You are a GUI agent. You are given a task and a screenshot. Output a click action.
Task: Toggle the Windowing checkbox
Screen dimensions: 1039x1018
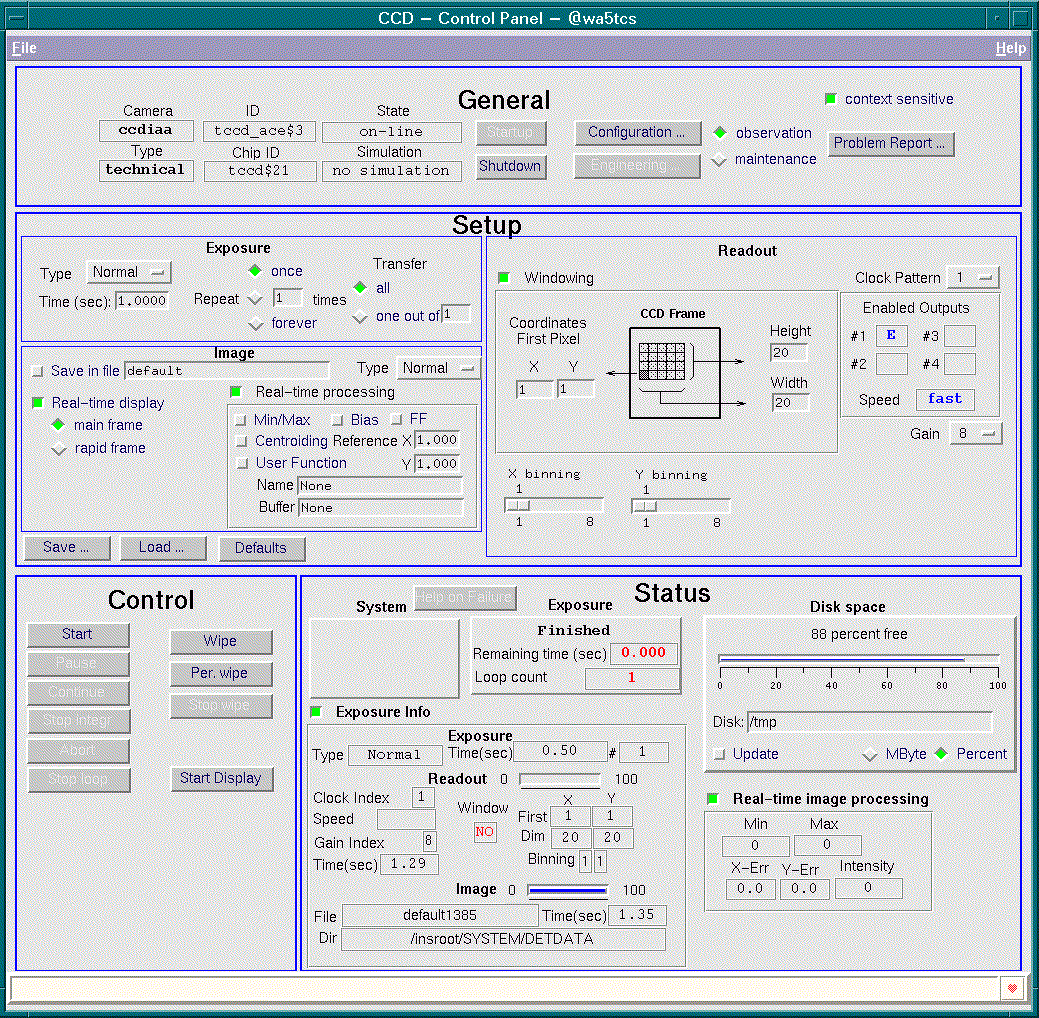tap(504, 278)
